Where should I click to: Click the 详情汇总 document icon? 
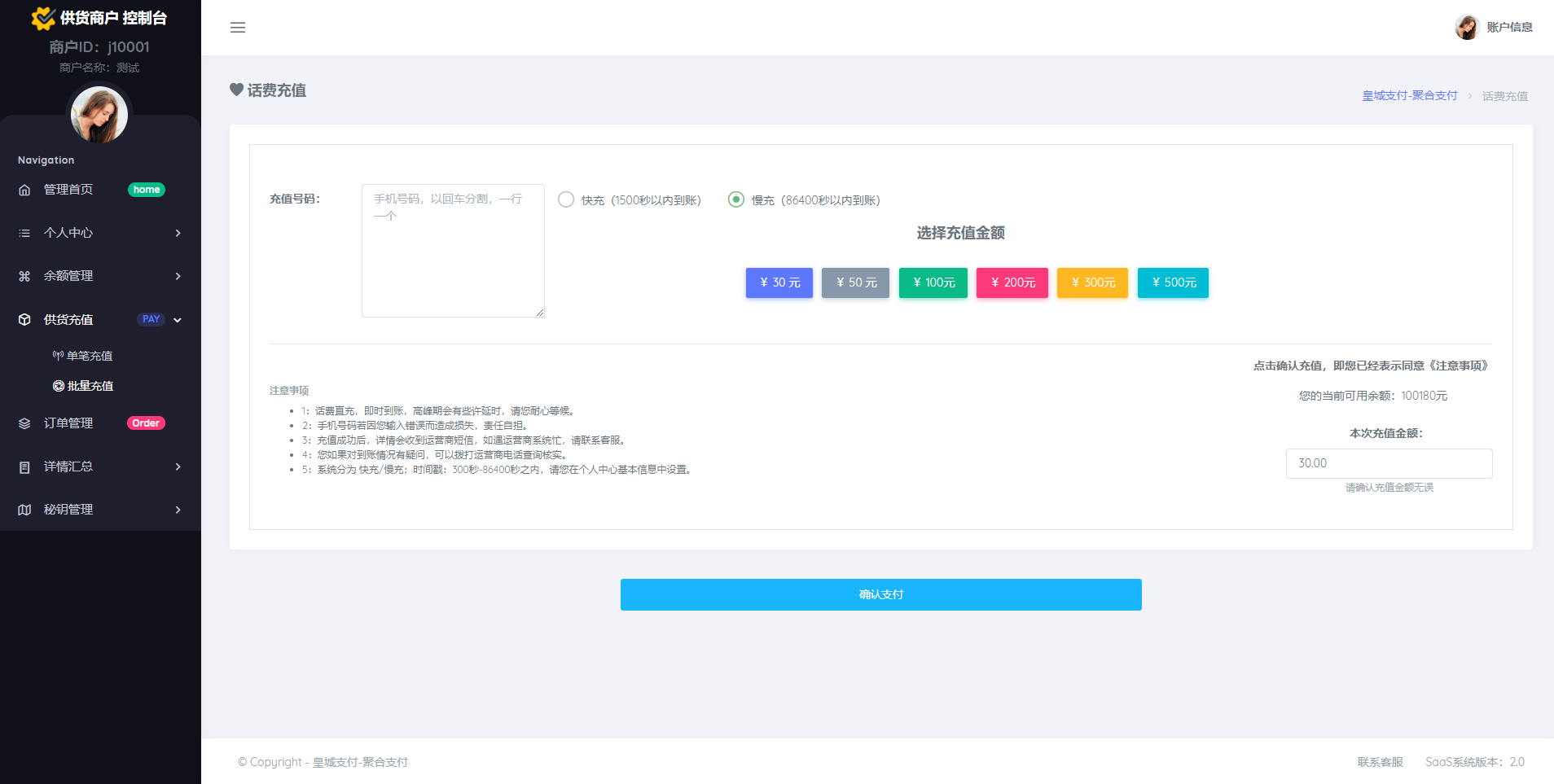pyautogui.click(x=24, y=466)
